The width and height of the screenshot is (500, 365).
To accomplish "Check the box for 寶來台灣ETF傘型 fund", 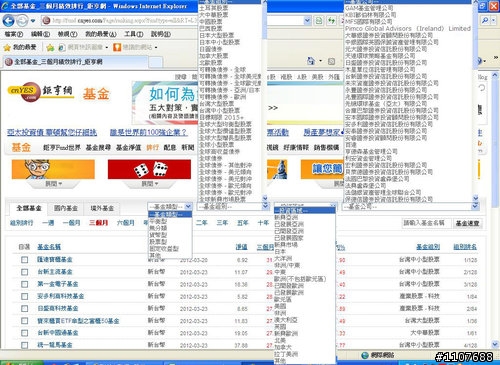I will point(24,321).
